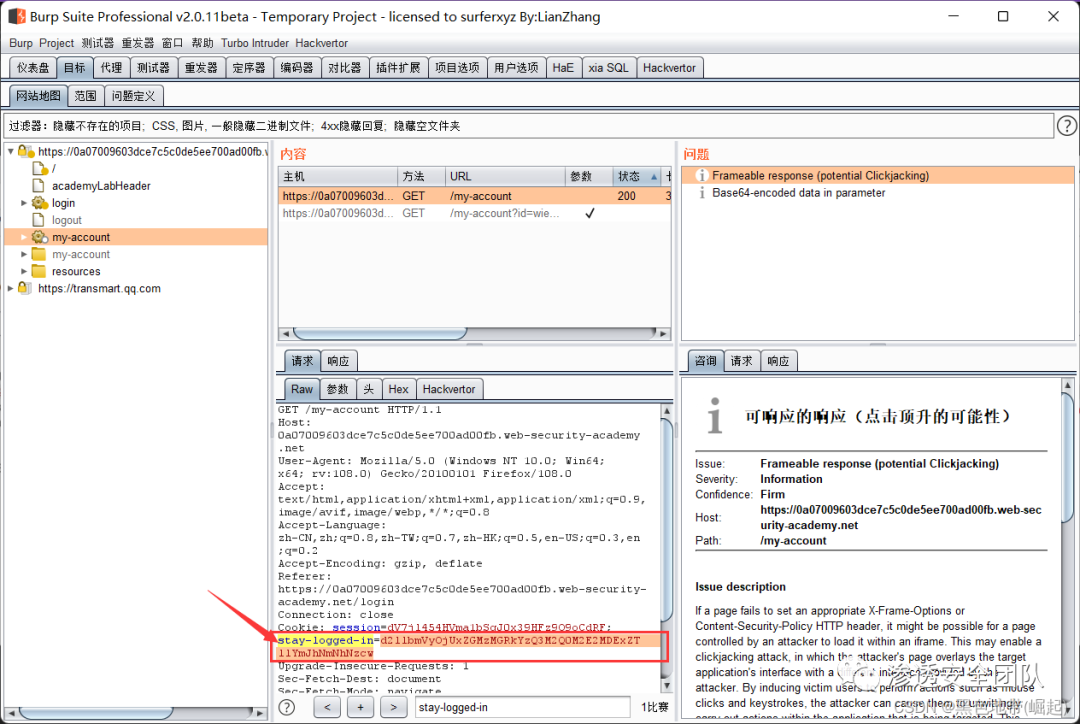Click the file icon beside academyLabHeader
The width and height of the screenshot is (1080, 724).
pos(39,185)
